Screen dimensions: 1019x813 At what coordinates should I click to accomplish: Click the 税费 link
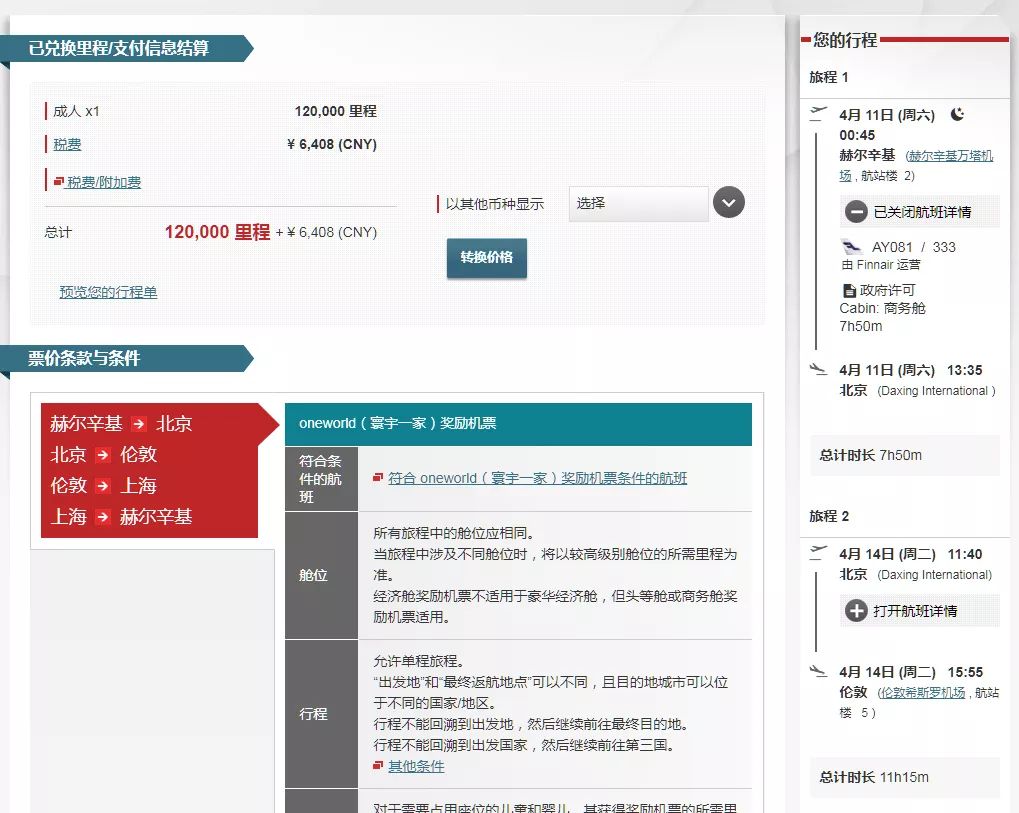(x=69, y=144)
